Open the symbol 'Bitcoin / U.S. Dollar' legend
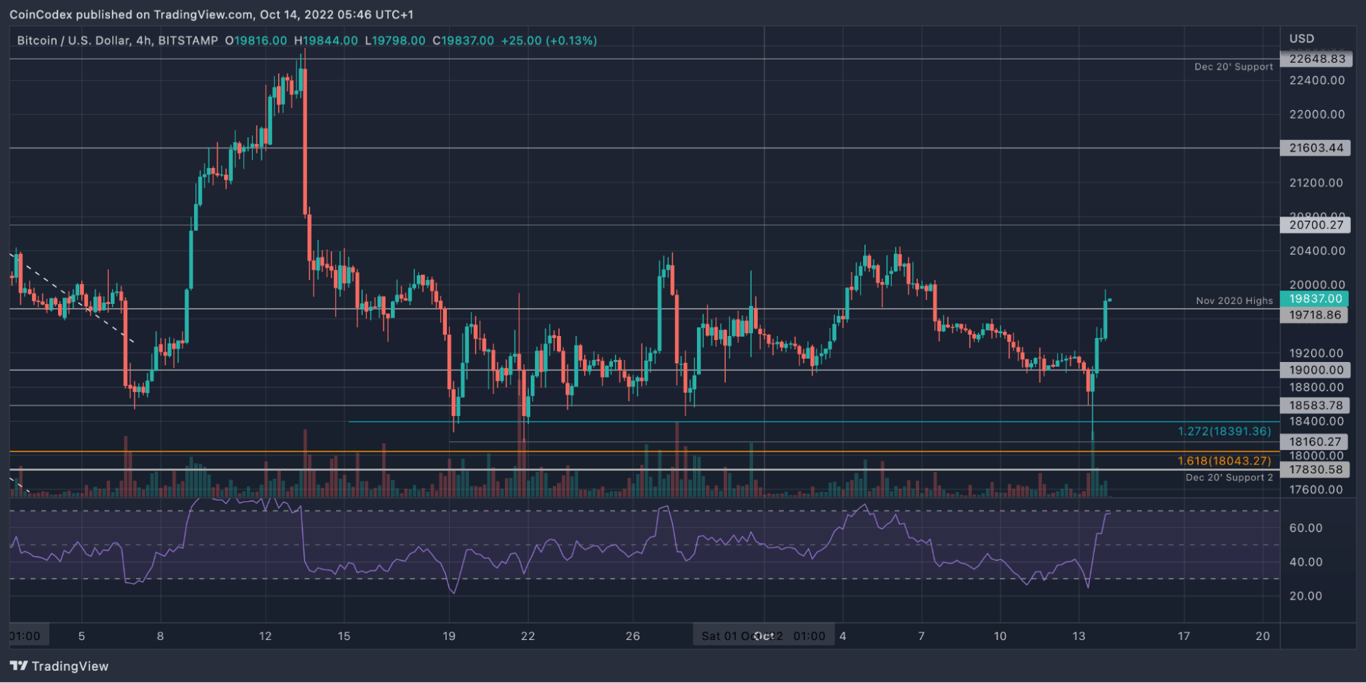The width and height of the screenshot is (1366, 683). click(75, 41)
